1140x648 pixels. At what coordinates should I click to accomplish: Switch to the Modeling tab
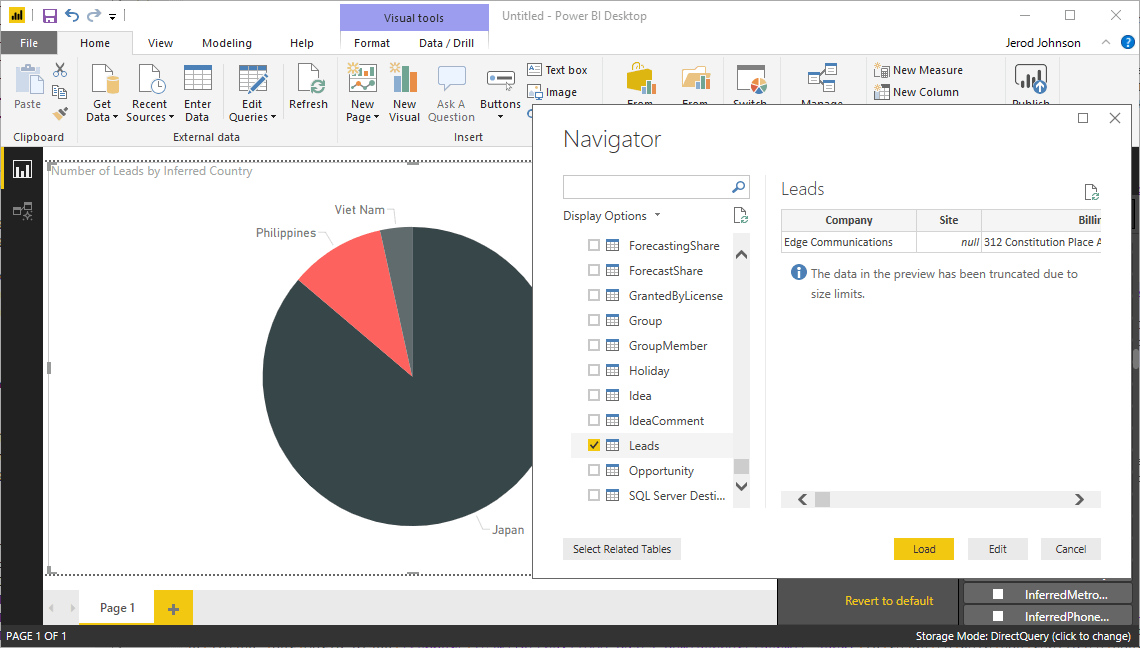[227, 43]
